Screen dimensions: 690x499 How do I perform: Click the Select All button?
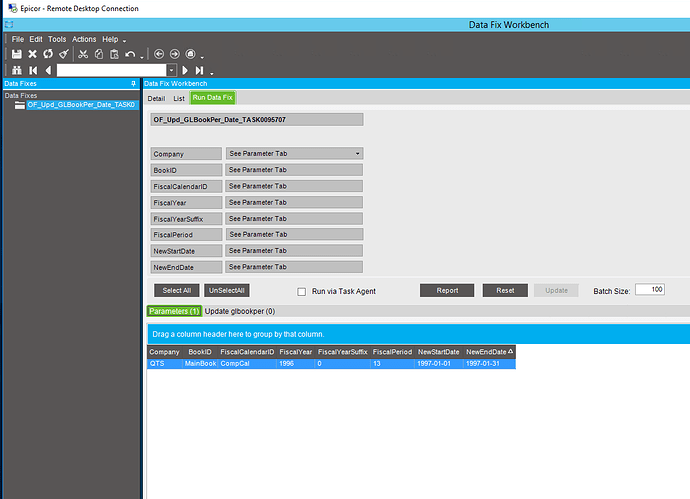(x=176, y=290)
